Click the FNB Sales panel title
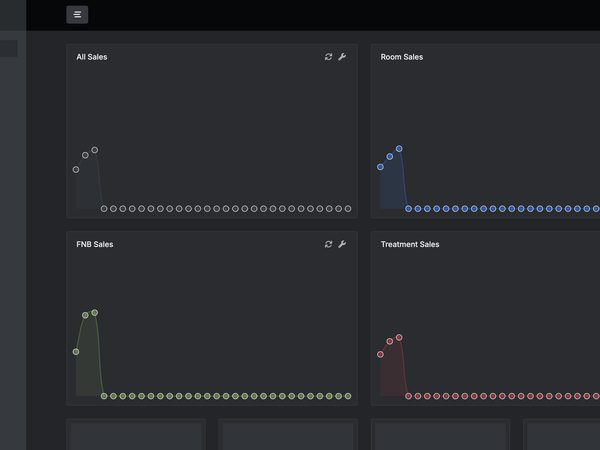The image size is (600, 450). [x=95, y=244]
